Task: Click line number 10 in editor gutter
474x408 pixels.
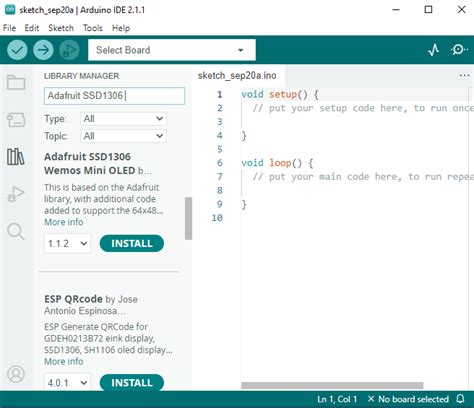Action: (217, 218)
